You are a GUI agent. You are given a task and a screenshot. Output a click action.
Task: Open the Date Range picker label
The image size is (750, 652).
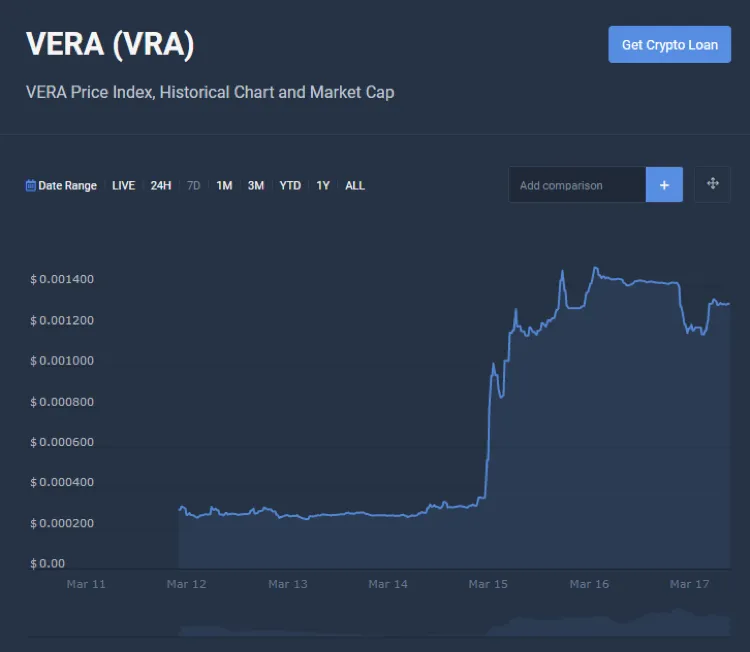tap(67, 186)
